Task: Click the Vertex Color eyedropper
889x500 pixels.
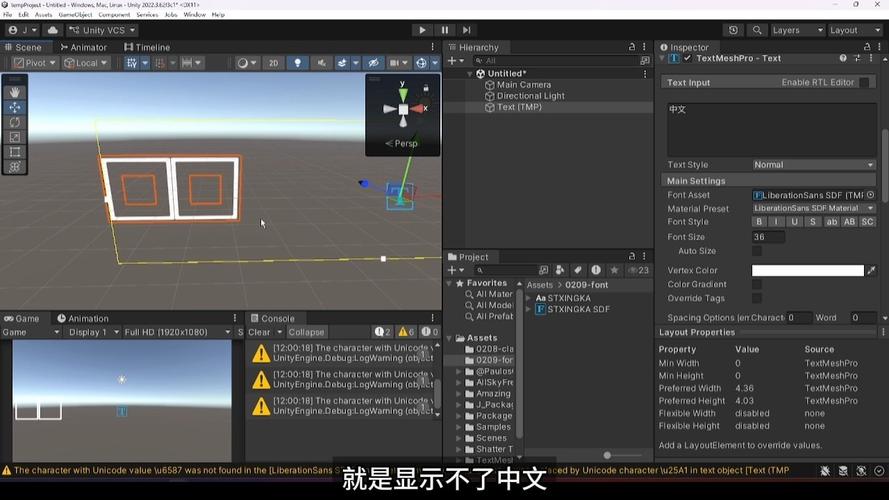Action: (x=871, y=270)
